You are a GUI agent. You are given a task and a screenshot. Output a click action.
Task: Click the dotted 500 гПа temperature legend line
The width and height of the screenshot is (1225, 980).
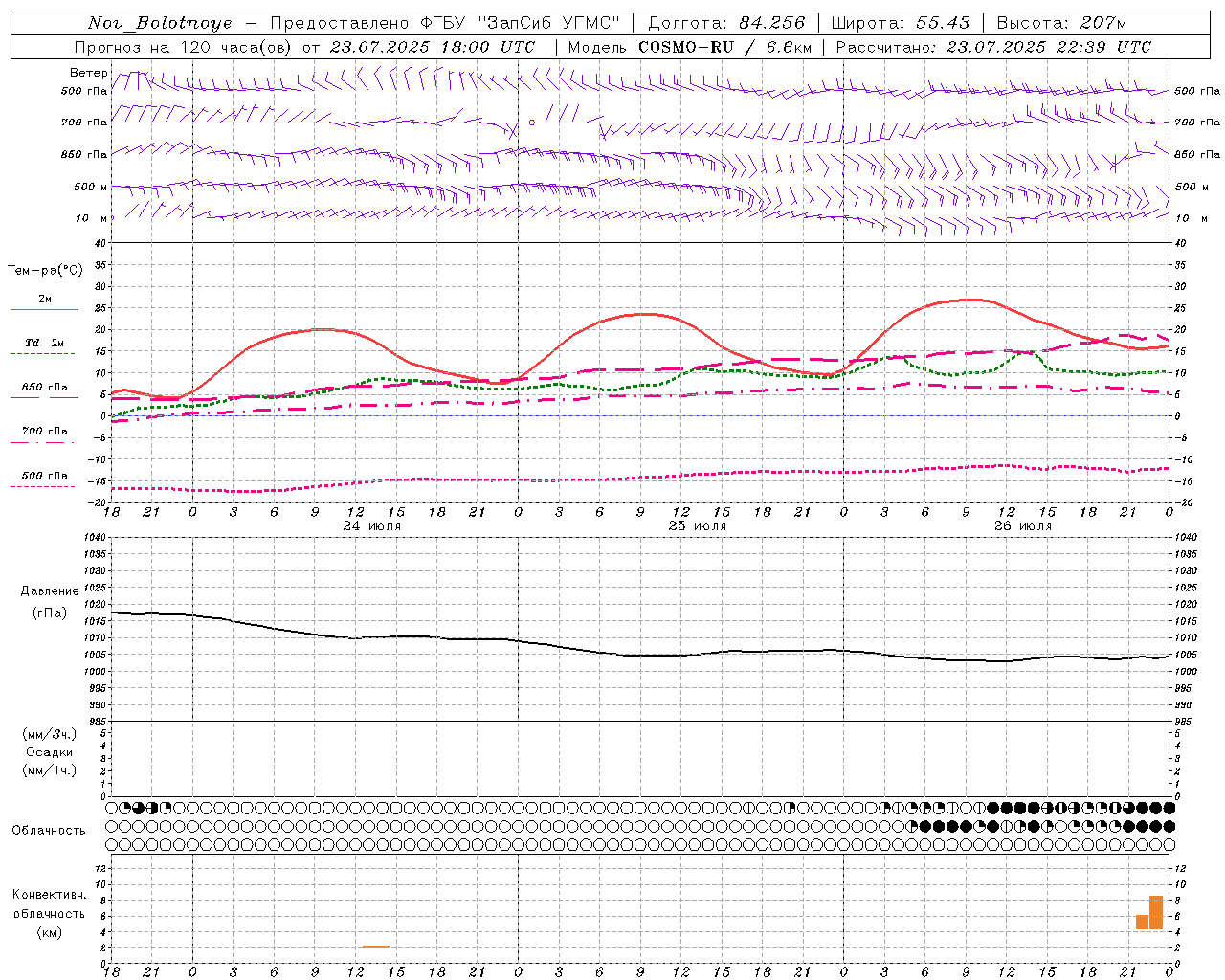(x=42, y=486)
